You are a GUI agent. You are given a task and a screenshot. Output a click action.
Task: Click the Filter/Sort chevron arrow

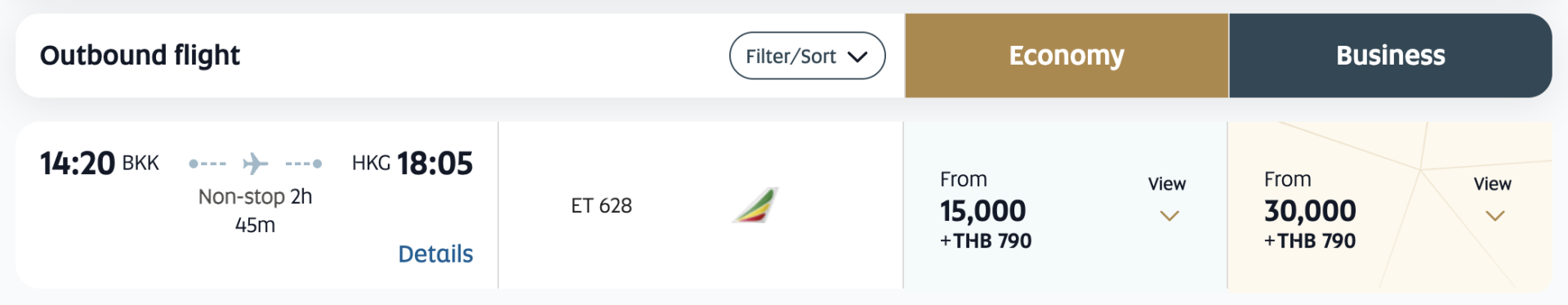click(857, 56)
